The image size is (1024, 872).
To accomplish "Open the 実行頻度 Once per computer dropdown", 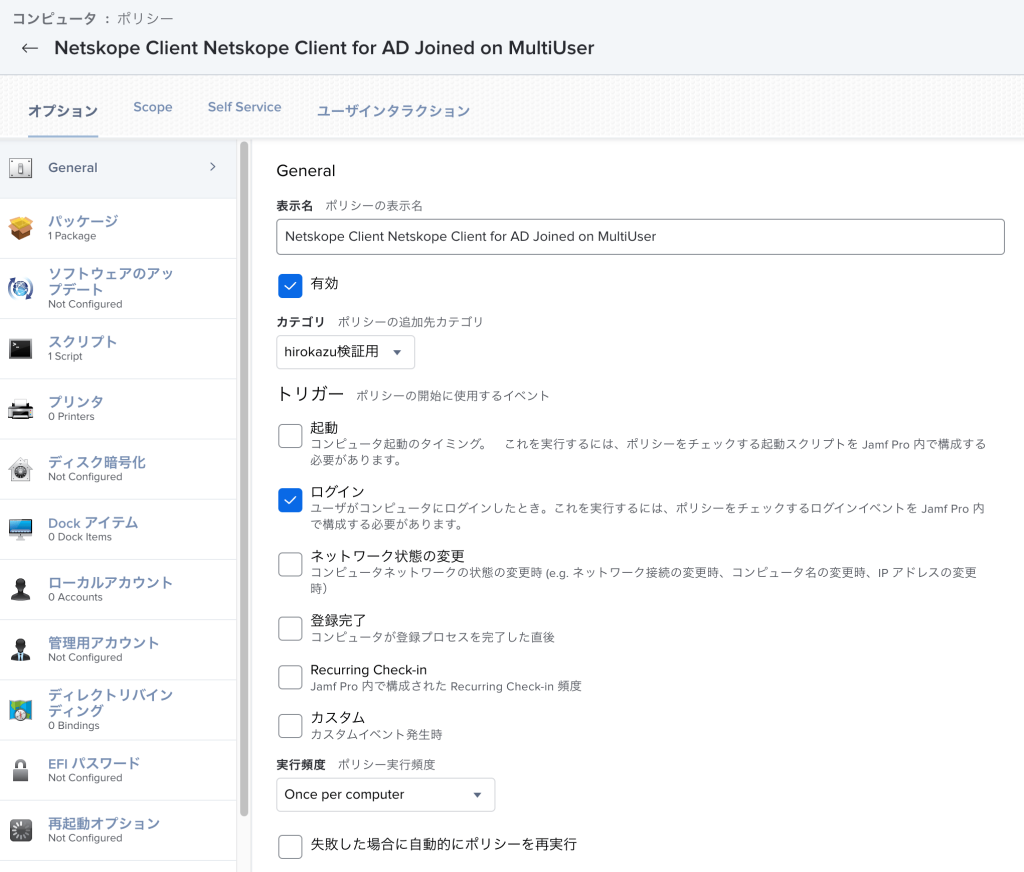I will tap(385, 795).
